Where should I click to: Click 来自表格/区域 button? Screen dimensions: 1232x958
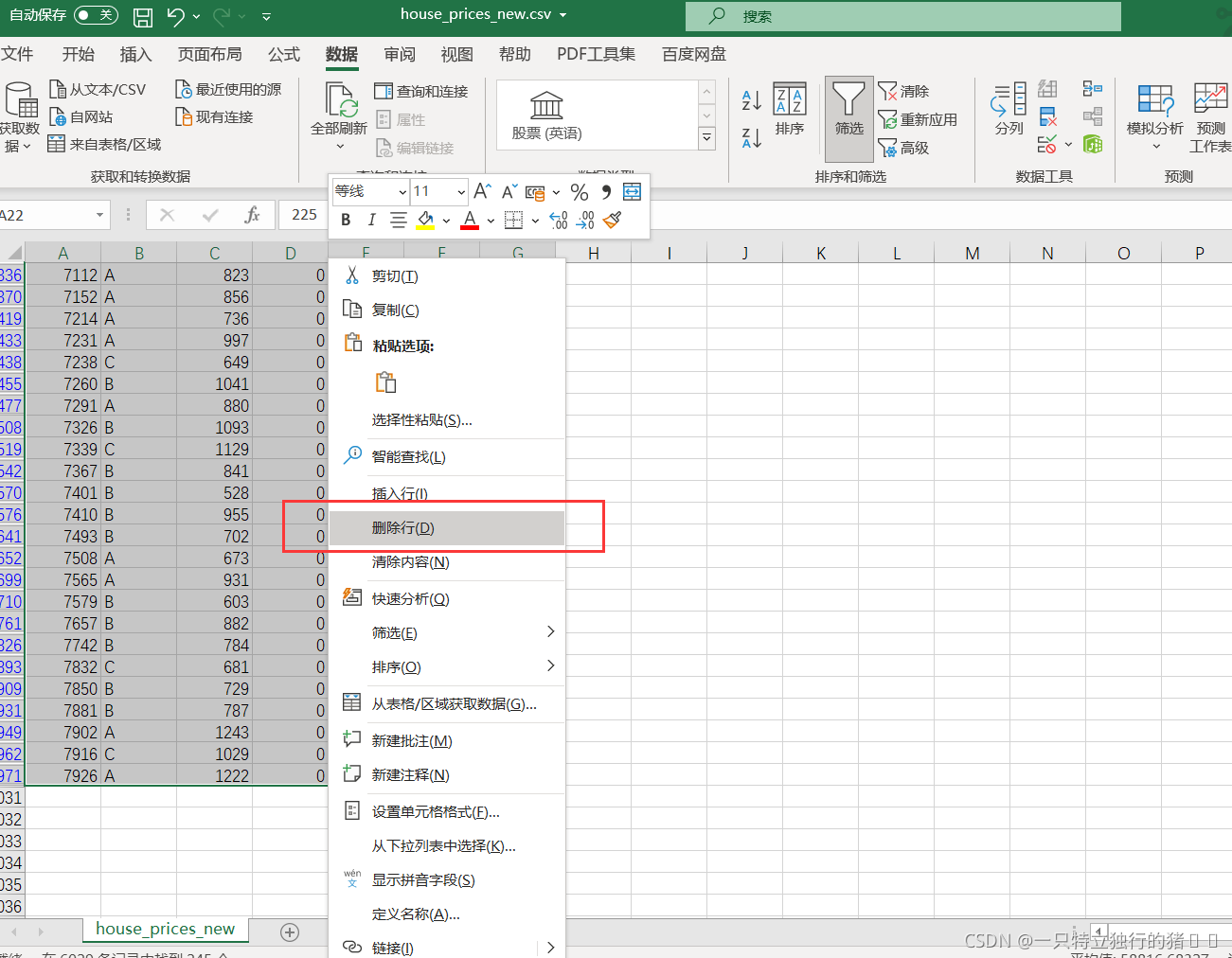coord(104,144)
